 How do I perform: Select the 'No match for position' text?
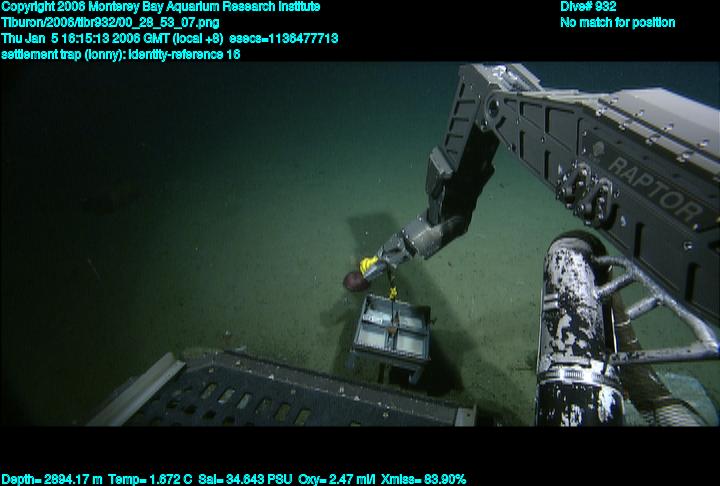coord(617,22)
